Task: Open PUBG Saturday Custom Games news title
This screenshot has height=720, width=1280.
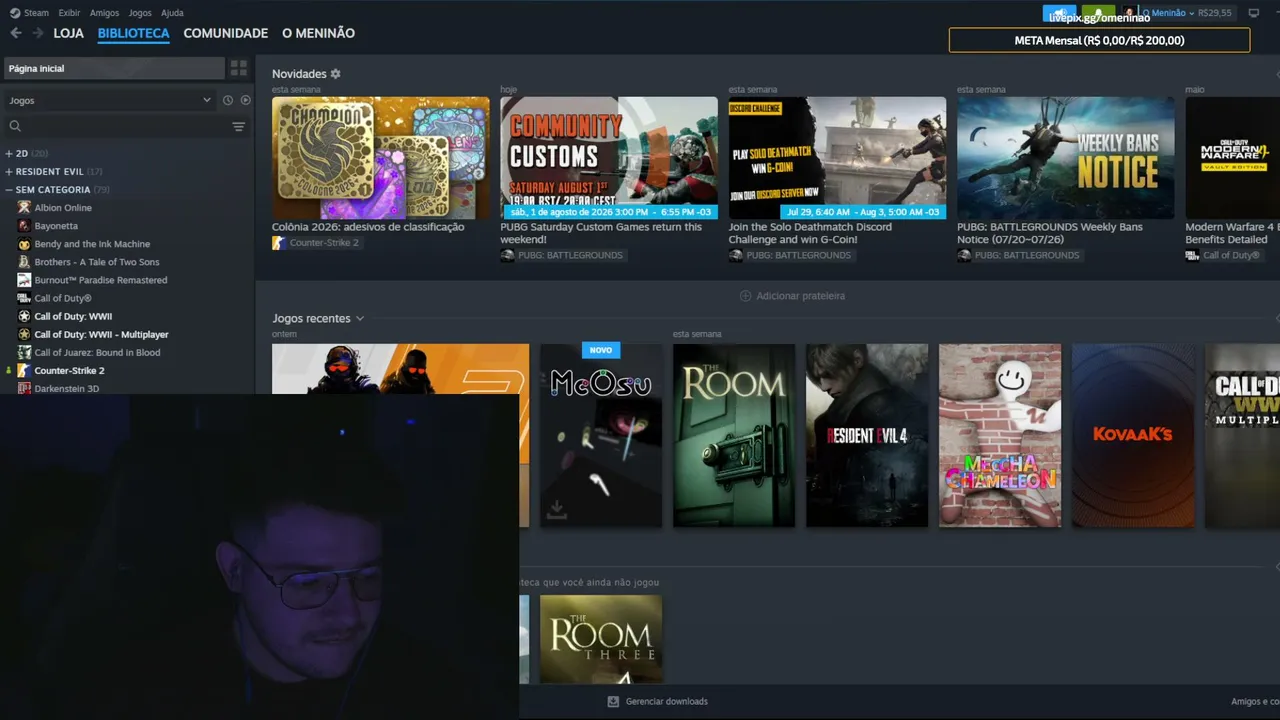Action: pyautogui.click(x=601, y=233)
